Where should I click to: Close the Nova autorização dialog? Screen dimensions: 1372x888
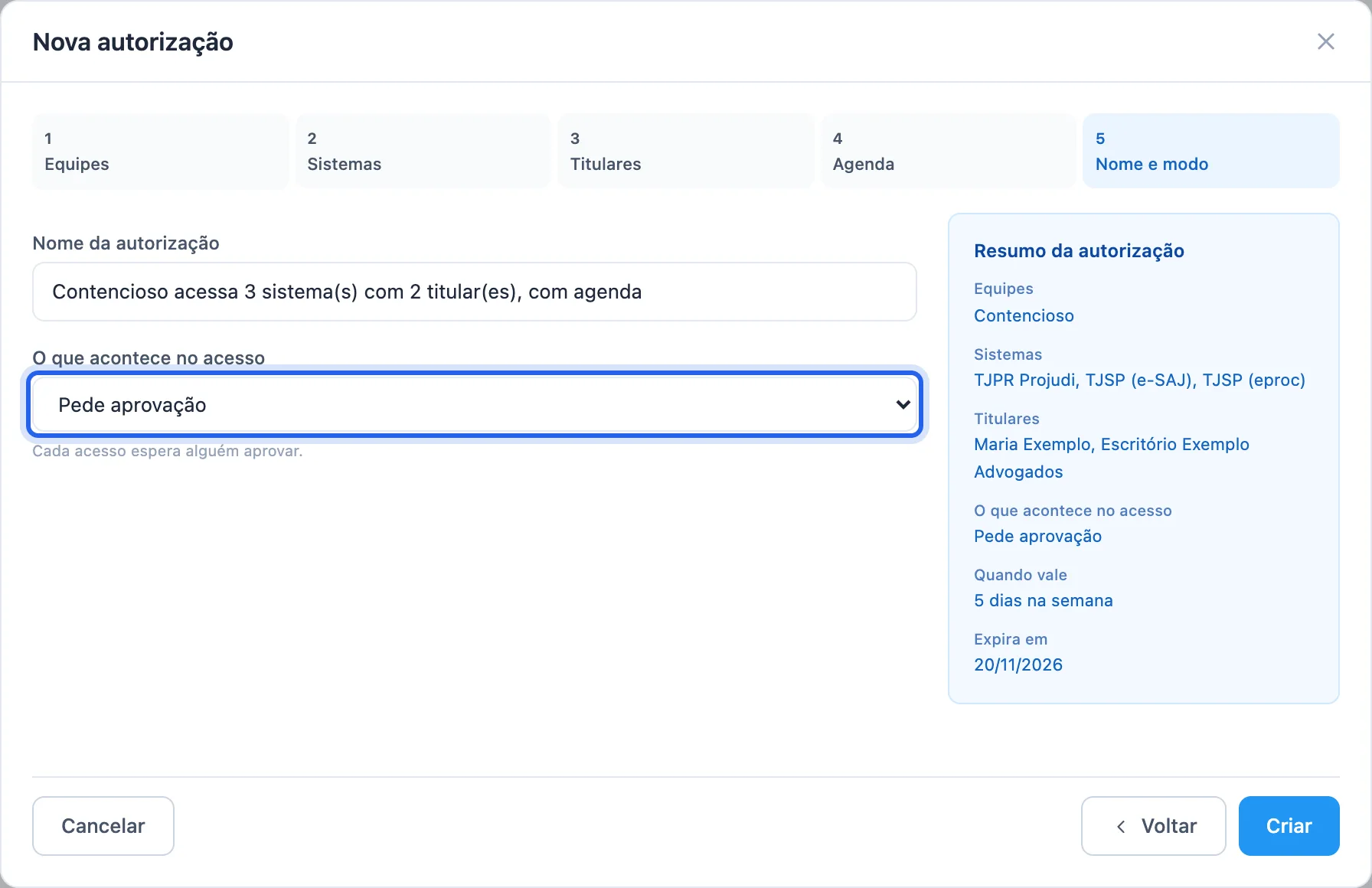click(1326, 41)
